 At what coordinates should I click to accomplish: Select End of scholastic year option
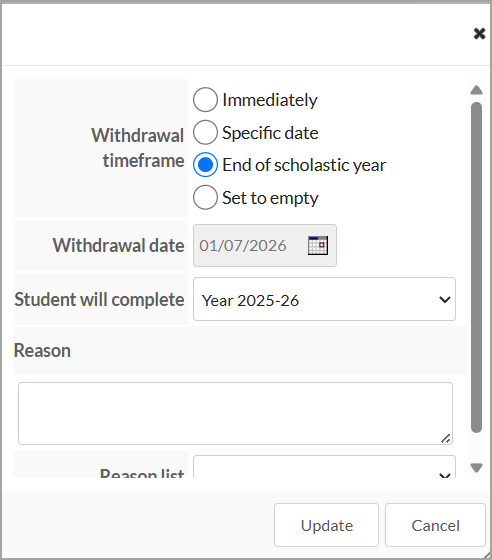(x=205, y=165)
